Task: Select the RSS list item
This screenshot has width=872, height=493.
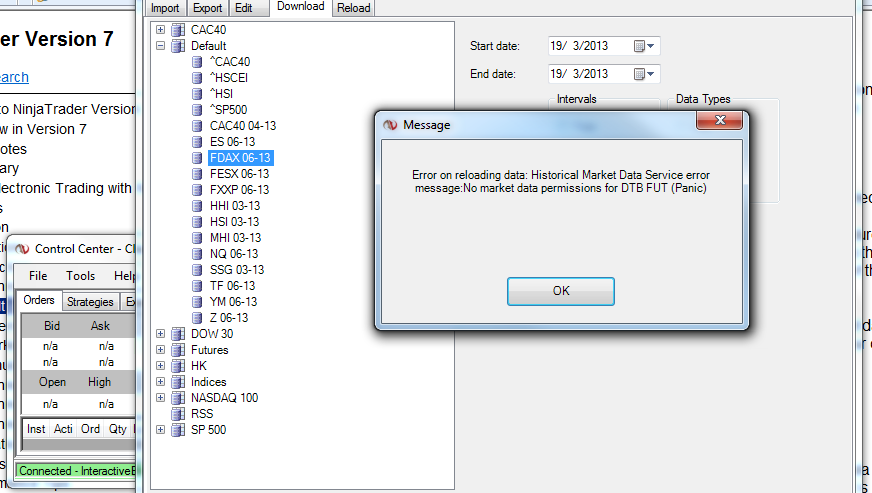Action: coord(202,414)
